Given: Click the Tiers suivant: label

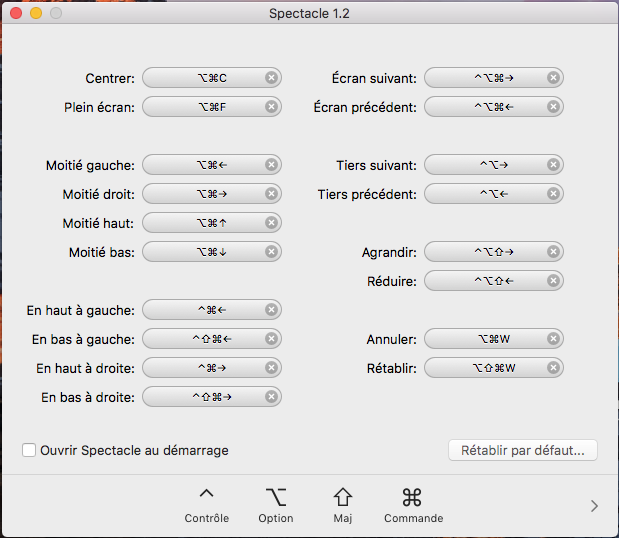Looking at the screenshot, I should pyautogui.click(x=376, y=165).
